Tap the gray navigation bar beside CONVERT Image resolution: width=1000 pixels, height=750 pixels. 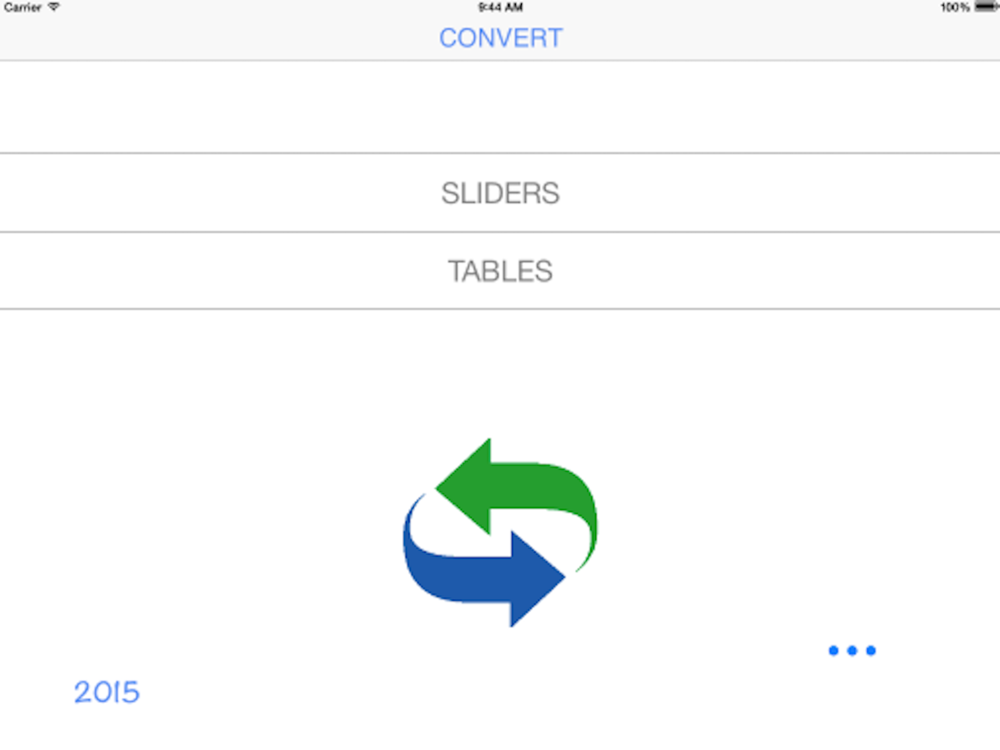[765, 38]
